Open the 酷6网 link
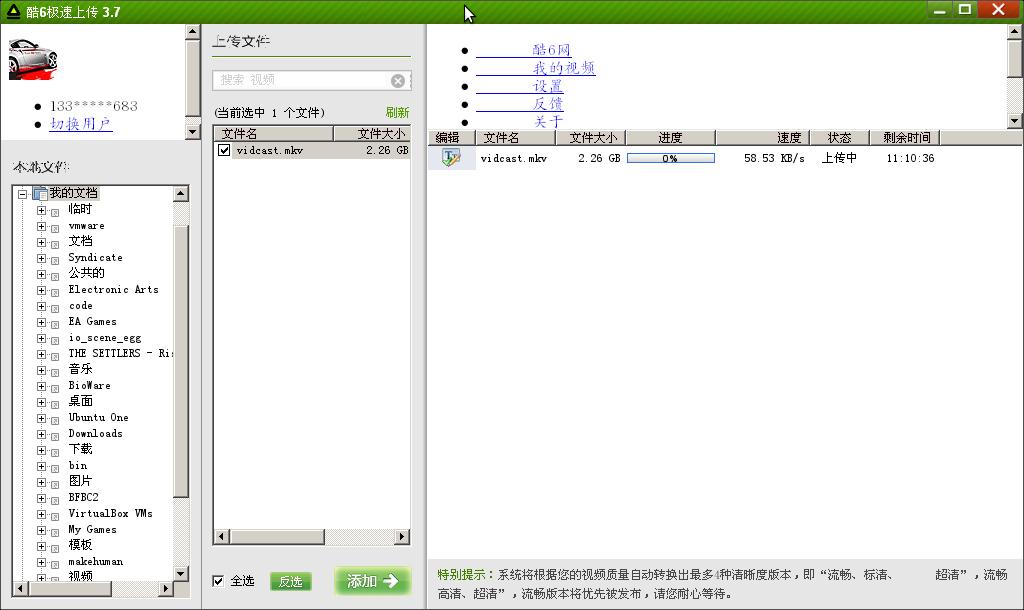This screenshot has height=610, width=1024. pyautogui.click(x=551, y=50)
